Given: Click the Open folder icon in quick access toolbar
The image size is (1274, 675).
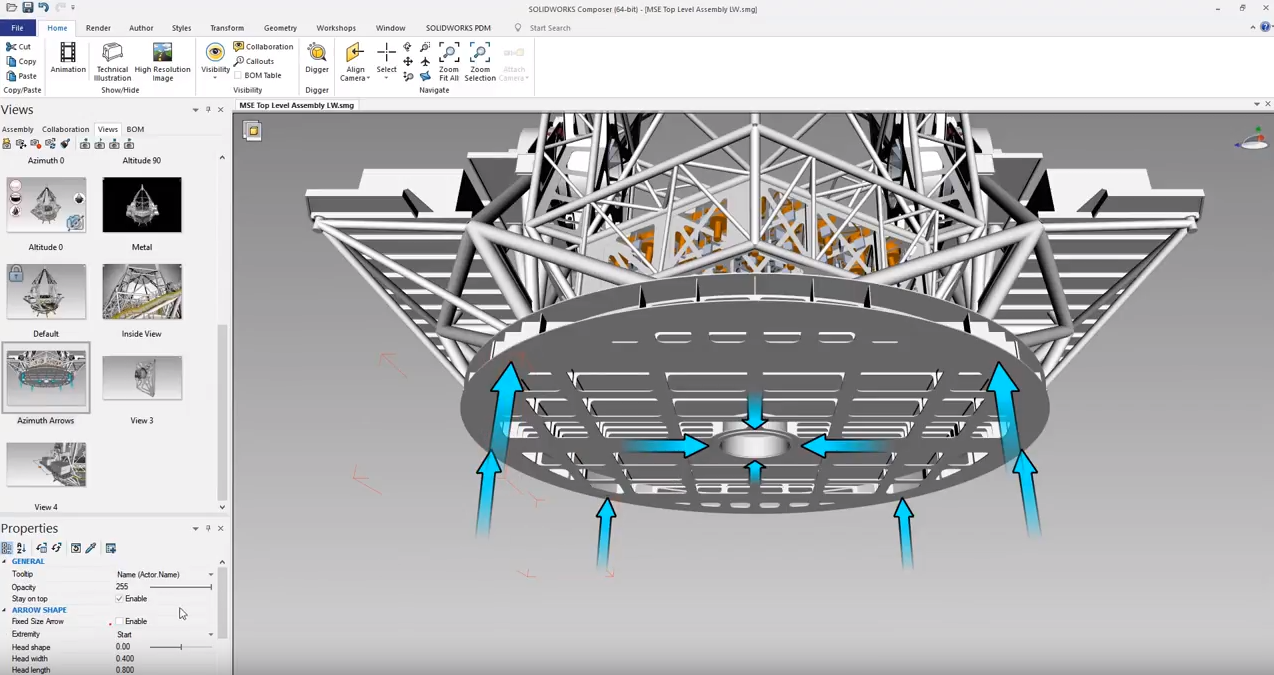Looking at the screenshot, I should pos(11,7).
